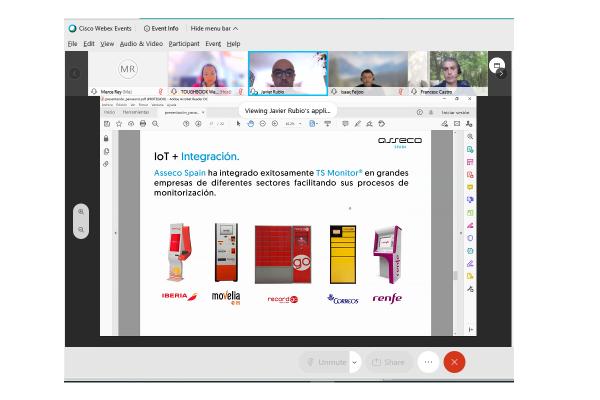Viewport: 600px width, 400px height.
Task: Open the Participant menu
Action: click(x=184, y=44)
